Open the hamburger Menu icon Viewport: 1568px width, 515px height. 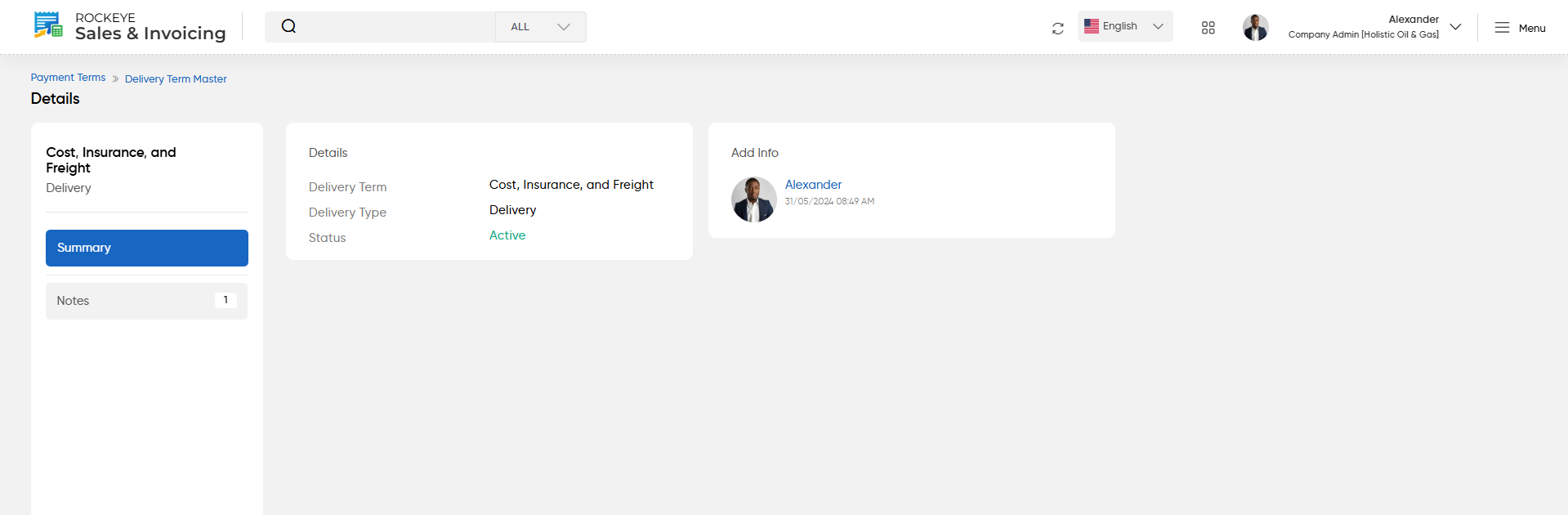1502,28
